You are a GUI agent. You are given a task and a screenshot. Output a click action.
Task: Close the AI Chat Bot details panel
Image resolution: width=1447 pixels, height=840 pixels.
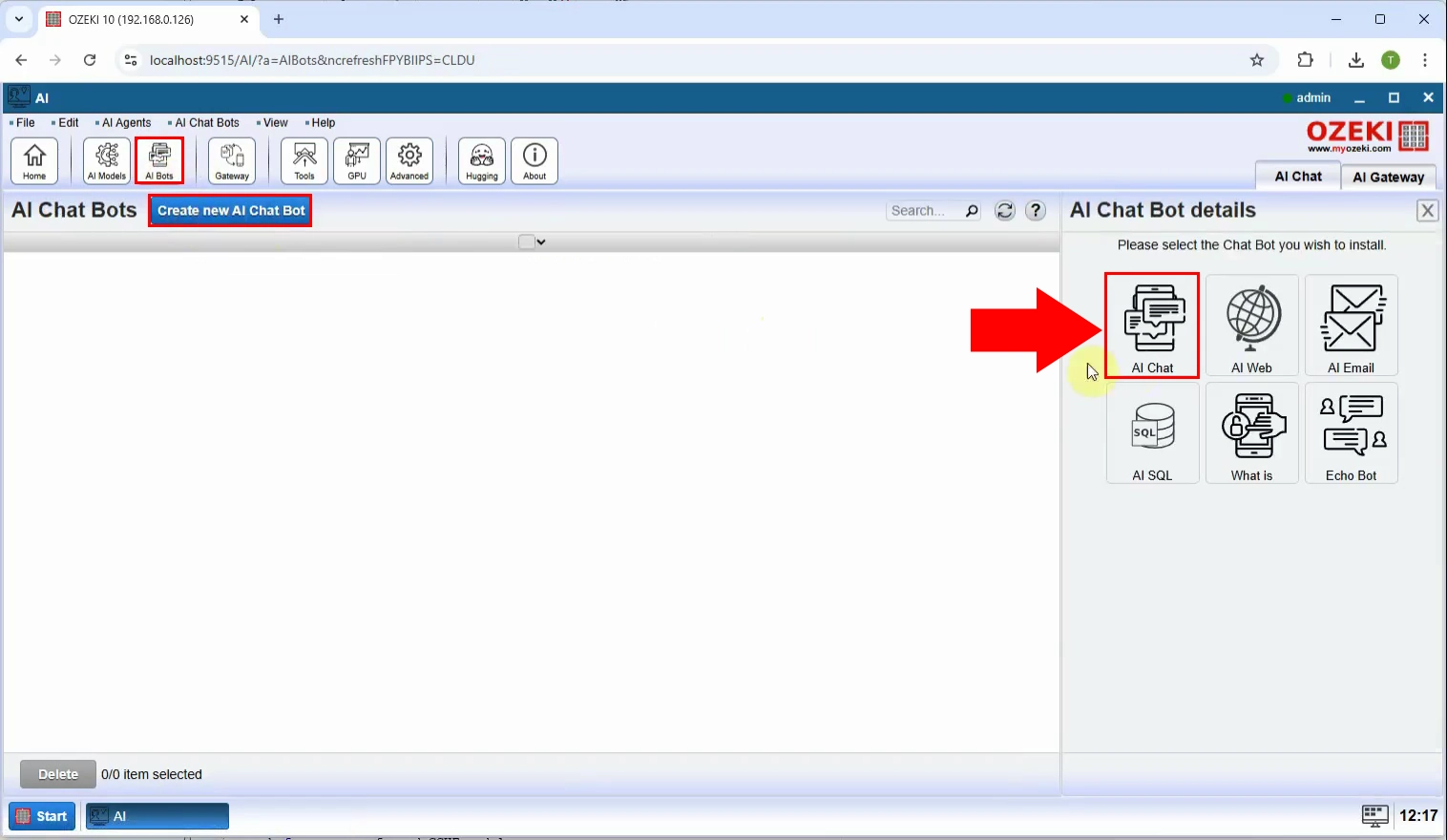pyautogui.click(x=1427, y=211)
